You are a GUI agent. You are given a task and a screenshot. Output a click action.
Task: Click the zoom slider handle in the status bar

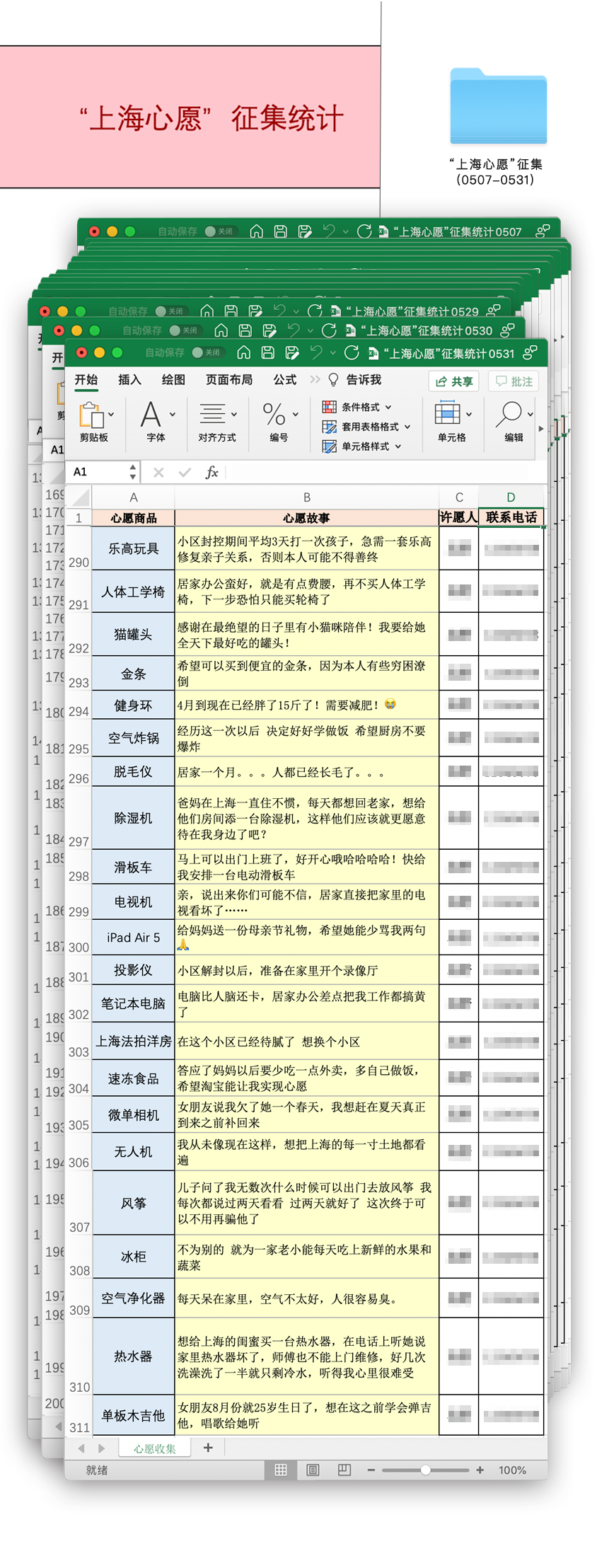[x=425, y=1470]
